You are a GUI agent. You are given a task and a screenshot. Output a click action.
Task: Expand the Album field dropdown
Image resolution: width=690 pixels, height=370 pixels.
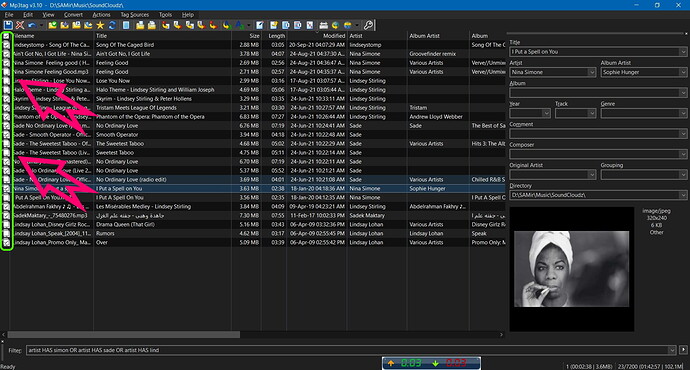tap(683, 93)
